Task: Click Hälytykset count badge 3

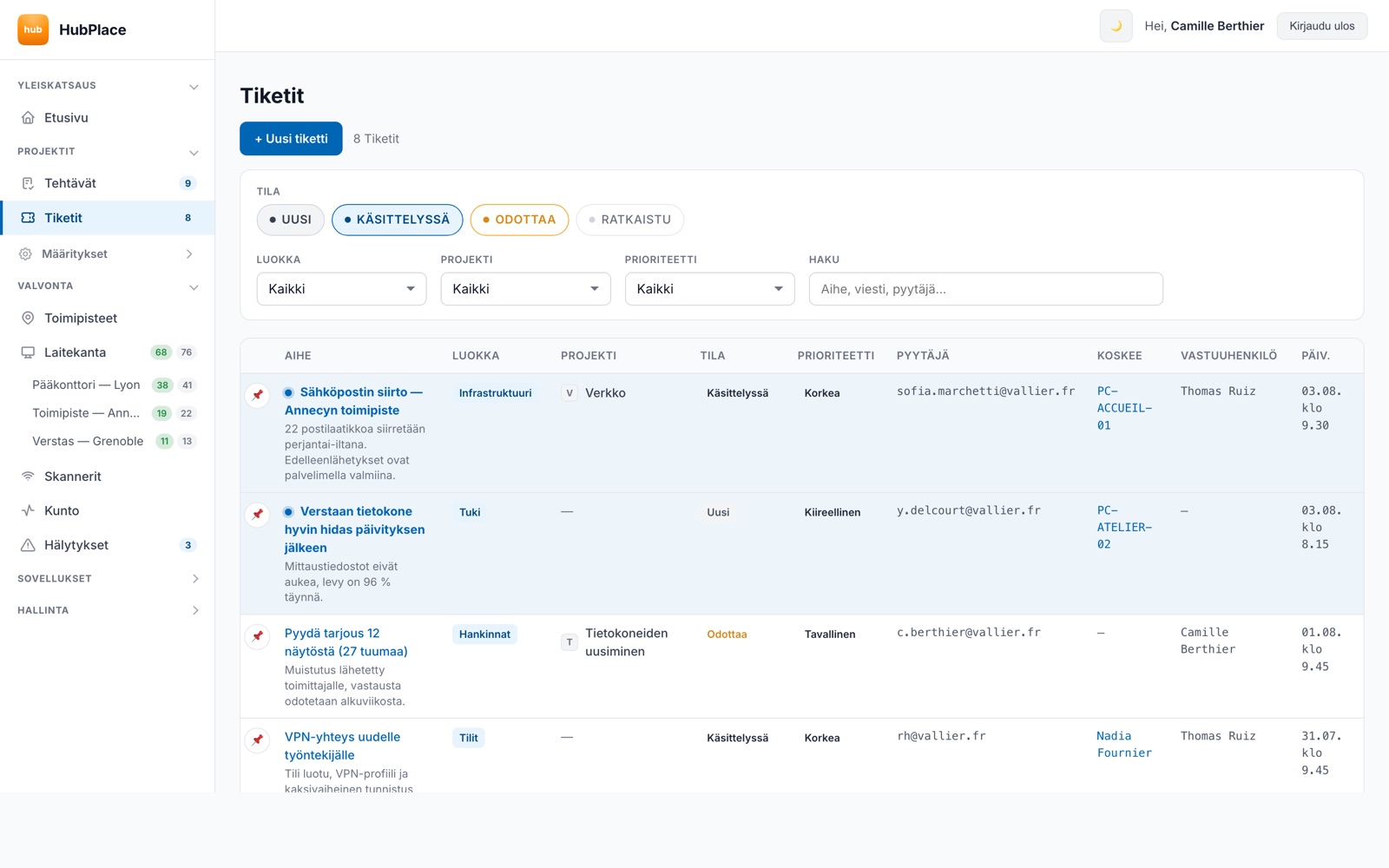Action: point(188,545)
